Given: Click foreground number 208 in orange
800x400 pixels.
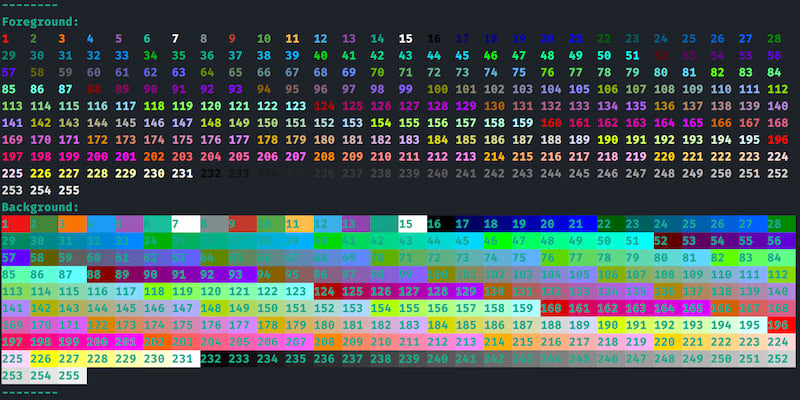Looking at the screenshot, I should click(x=324, y=157).
